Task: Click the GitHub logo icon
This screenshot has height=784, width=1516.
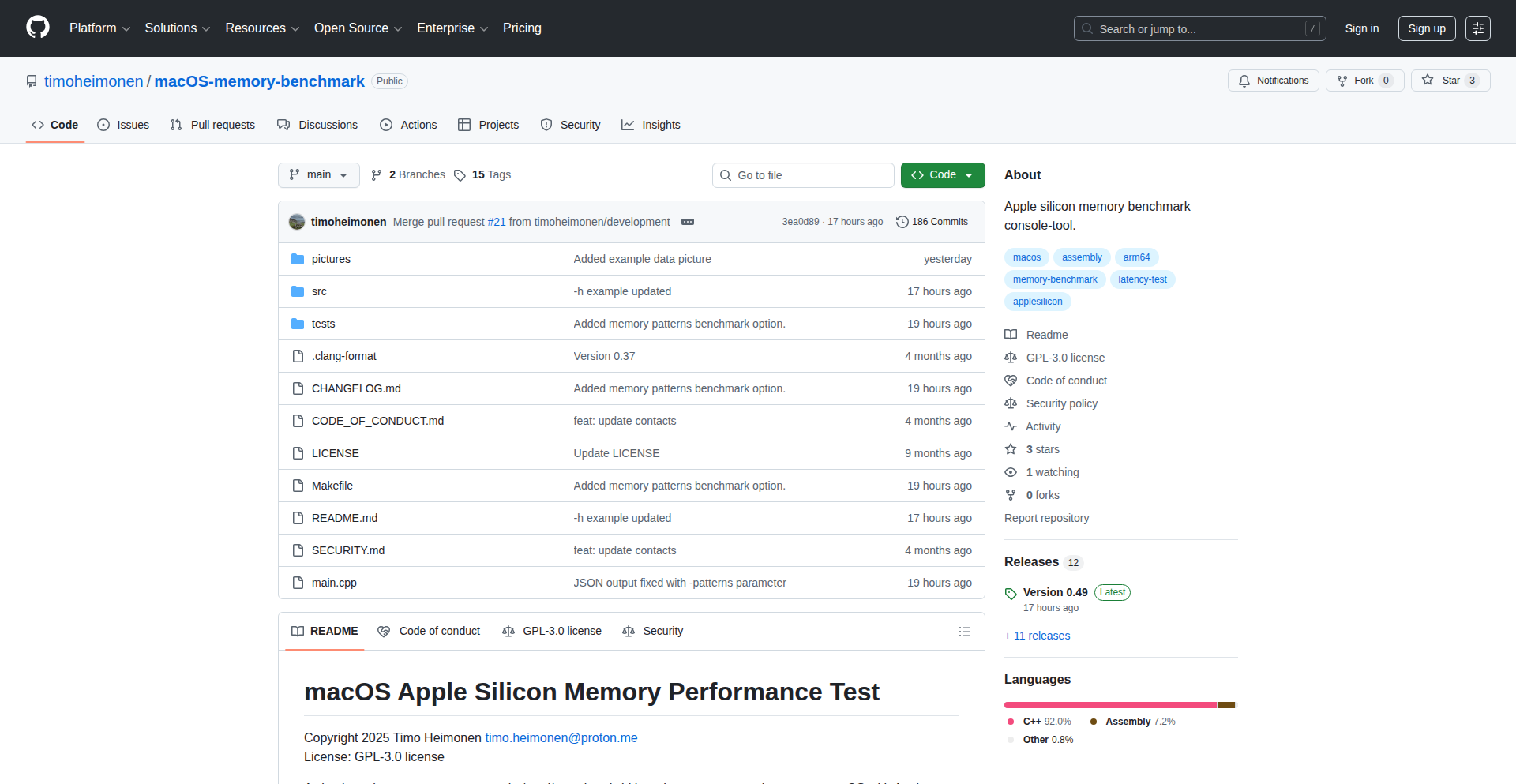Action: (38, 28)
